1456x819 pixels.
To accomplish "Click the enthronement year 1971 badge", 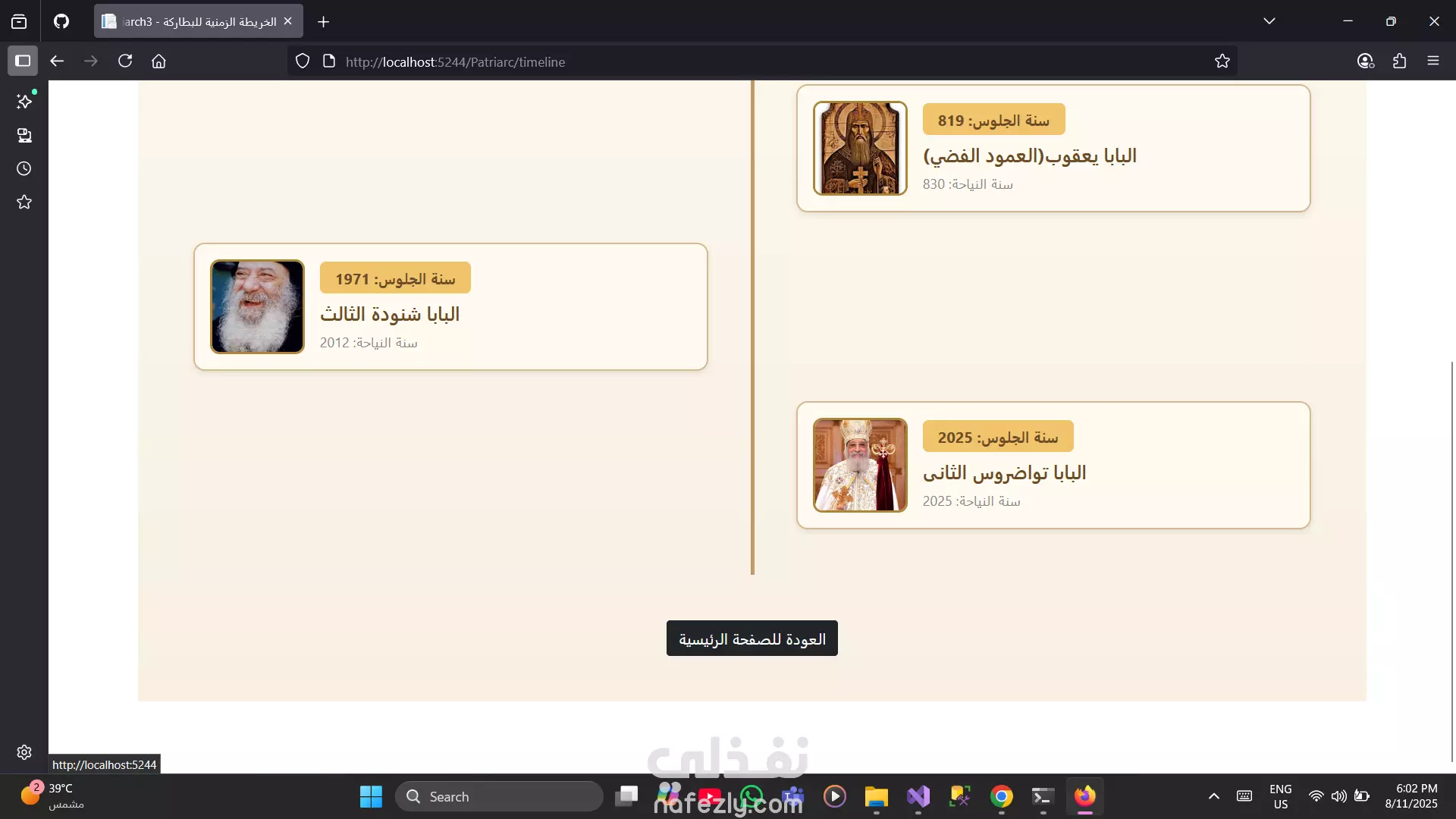I will (395, 278).
